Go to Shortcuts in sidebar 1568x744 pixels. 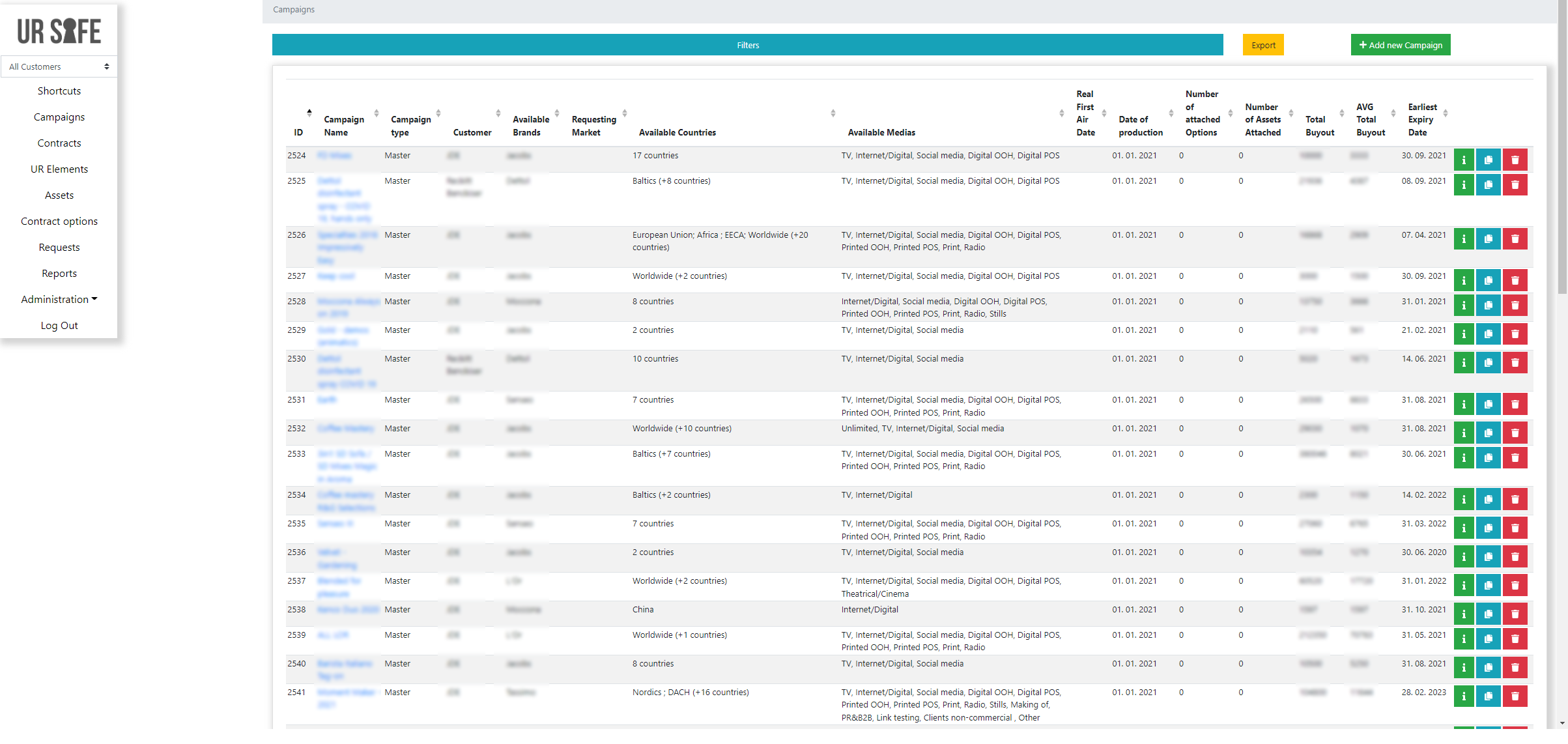59,91
